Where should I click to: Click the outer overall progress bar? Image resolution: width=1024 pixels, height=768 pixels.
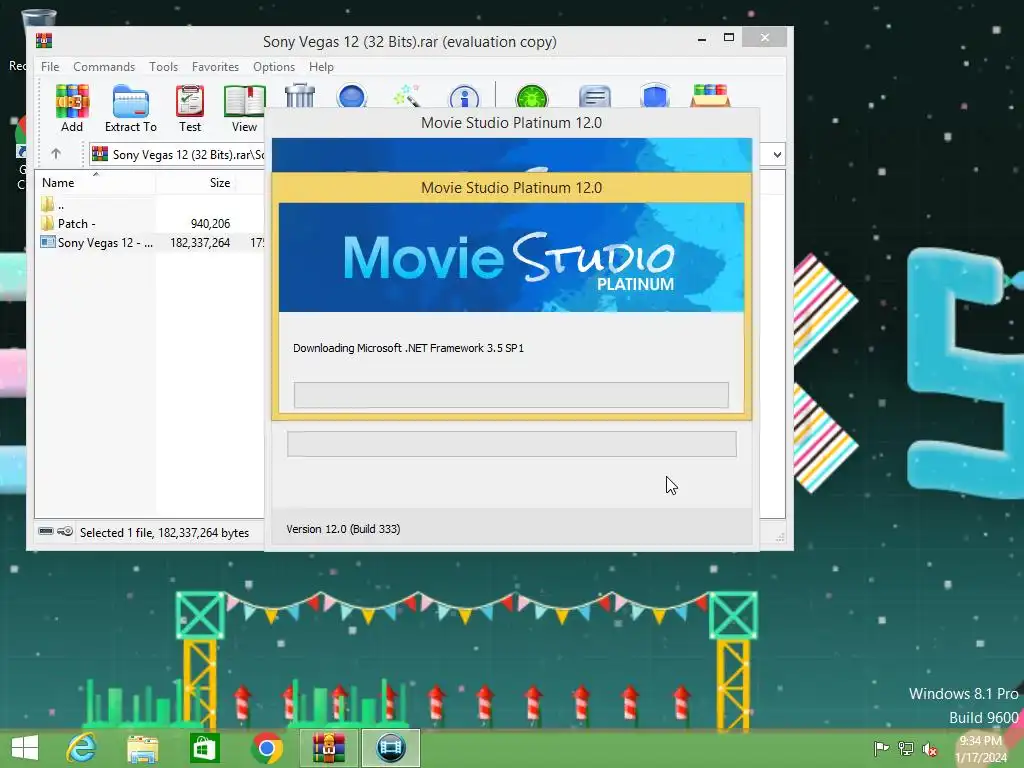click(x=512, y=444)
